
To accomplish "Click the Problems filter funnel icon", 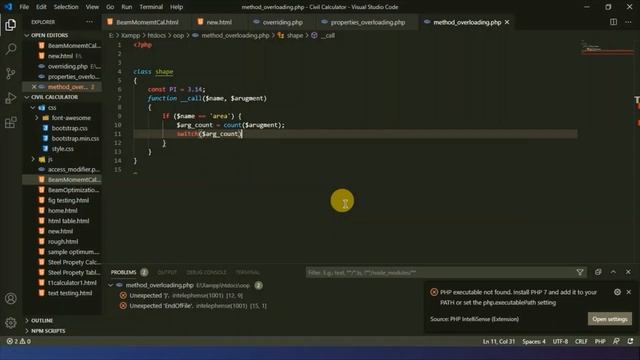I will (580, 272).
